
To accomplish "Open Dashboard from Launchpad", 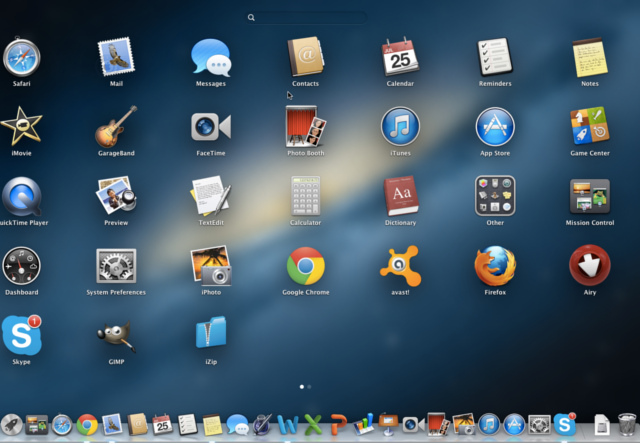I will click(21, 266).
